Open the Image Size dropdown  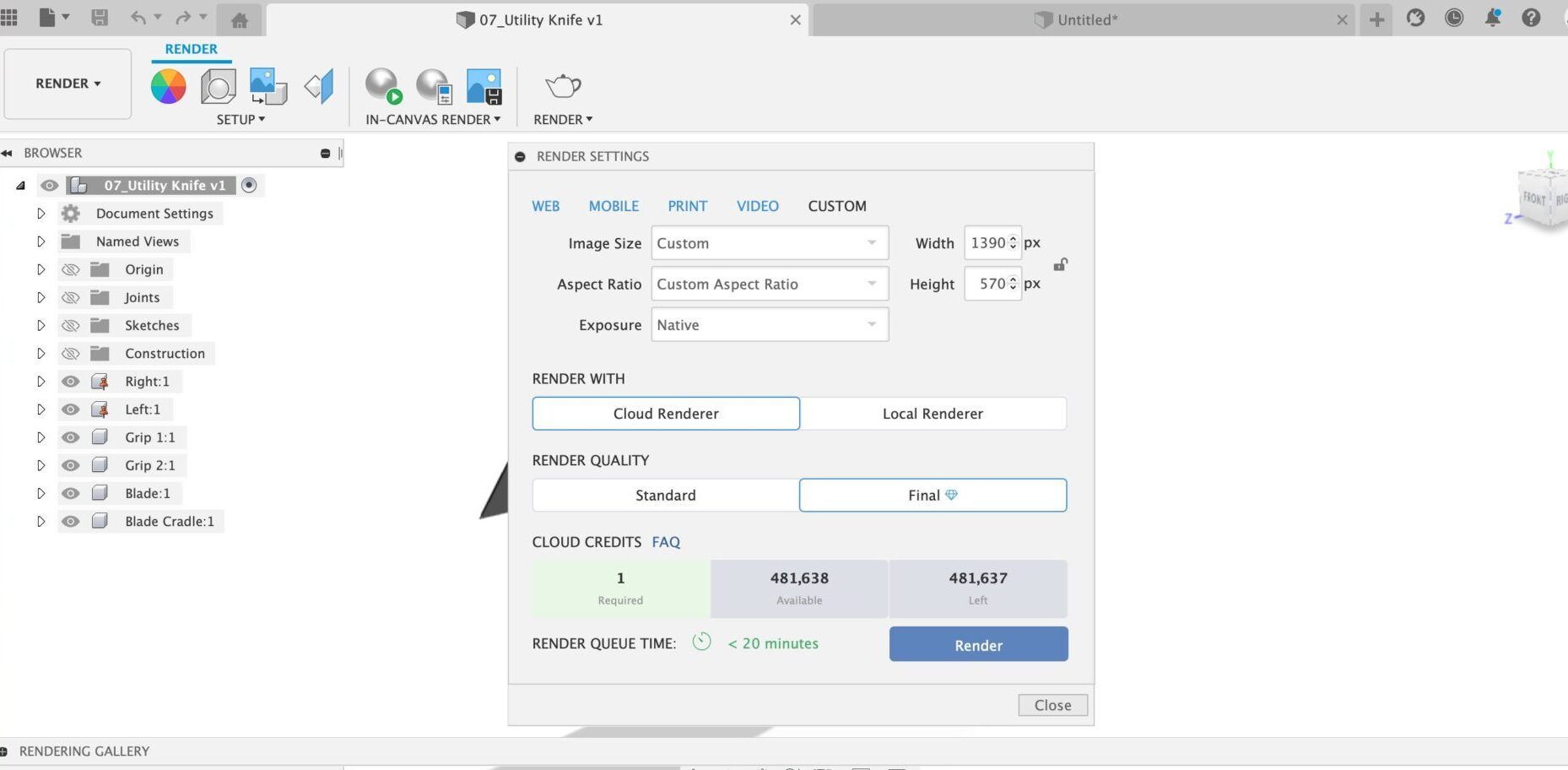click(x=770, y=243)
